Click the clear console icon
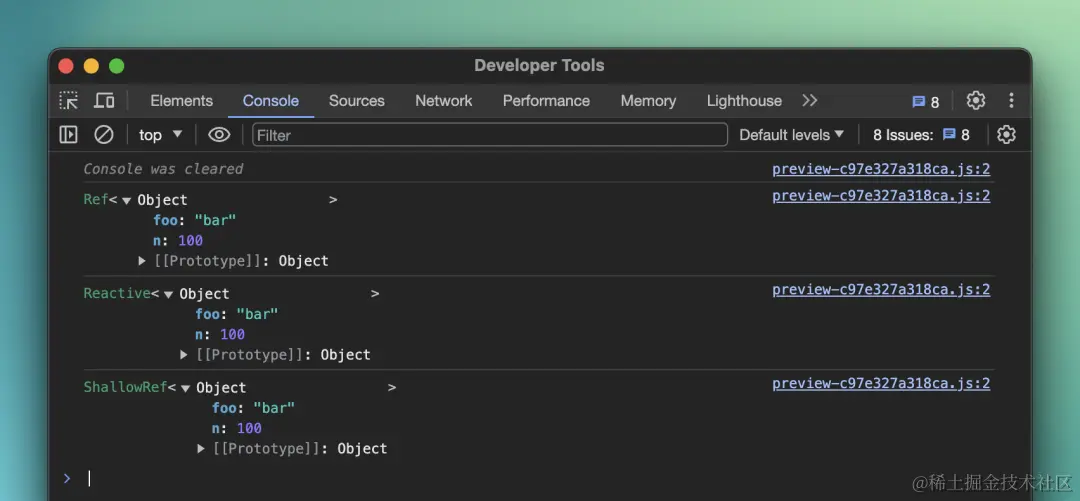The image size is (1080, 501). (x=104, y=135)
